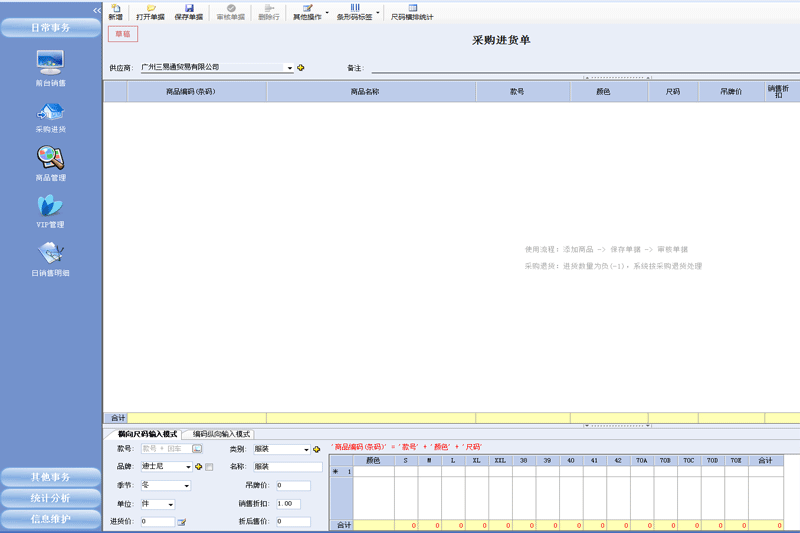Expand the 供应商 supplier dropdown
The image size is (800, 533).
[290, 68]
